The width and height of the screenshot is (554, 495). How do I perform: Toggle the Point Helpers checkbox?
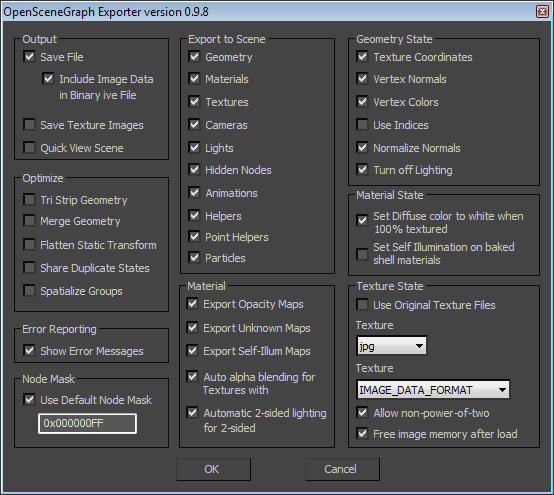[x=194, y=236]
